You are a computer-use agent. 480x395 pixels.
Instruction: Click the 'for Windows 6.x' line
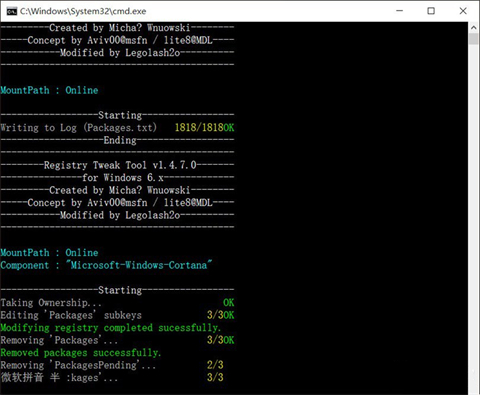coord(123,178)
